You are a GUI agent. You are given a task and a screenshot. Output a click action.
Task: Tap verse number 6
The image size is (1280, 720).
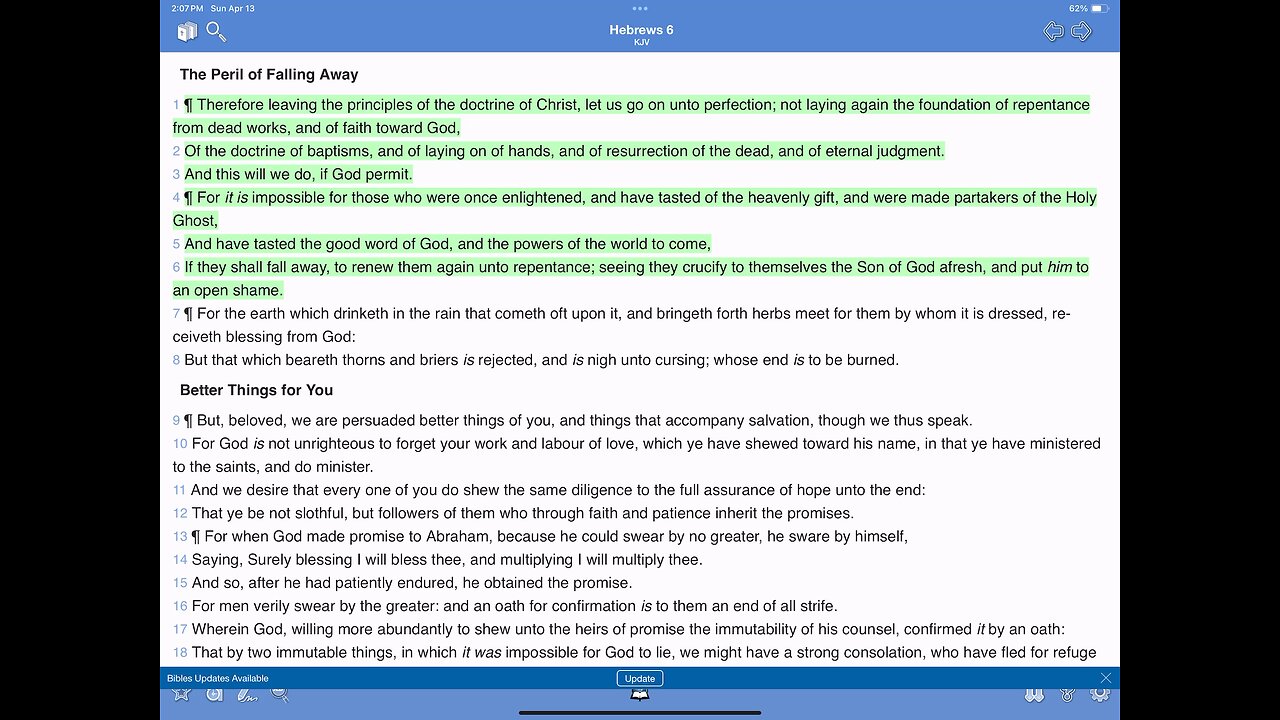pyautogui.click(x=176, y=268)
